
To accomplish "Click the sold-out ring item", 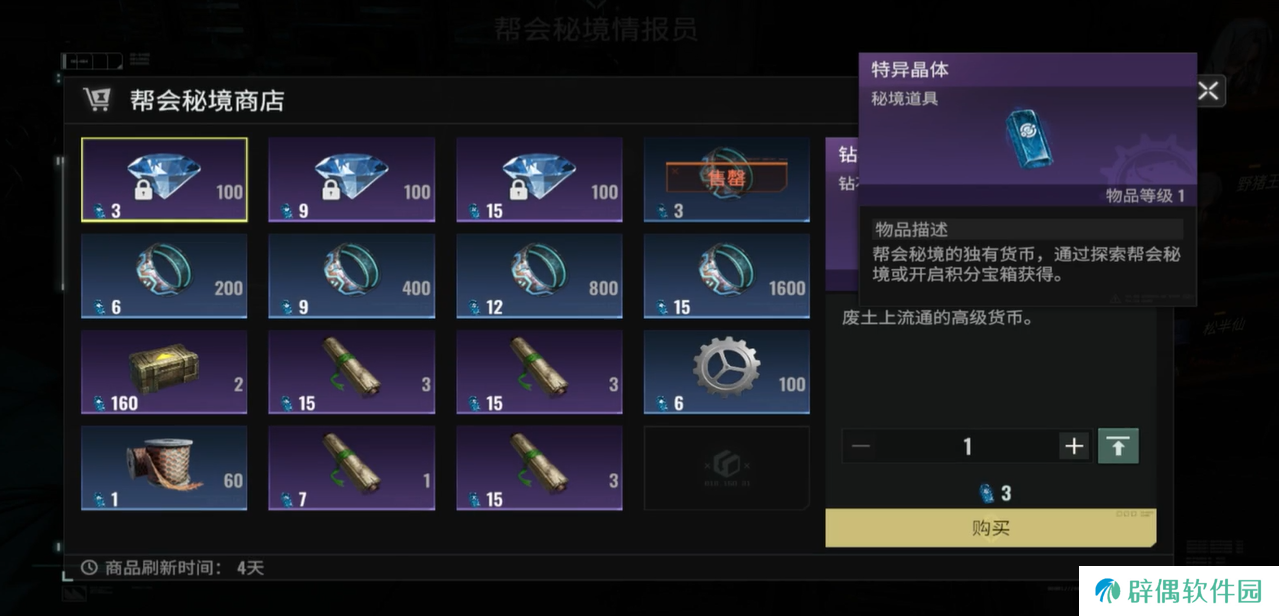I will pos(727,180).
